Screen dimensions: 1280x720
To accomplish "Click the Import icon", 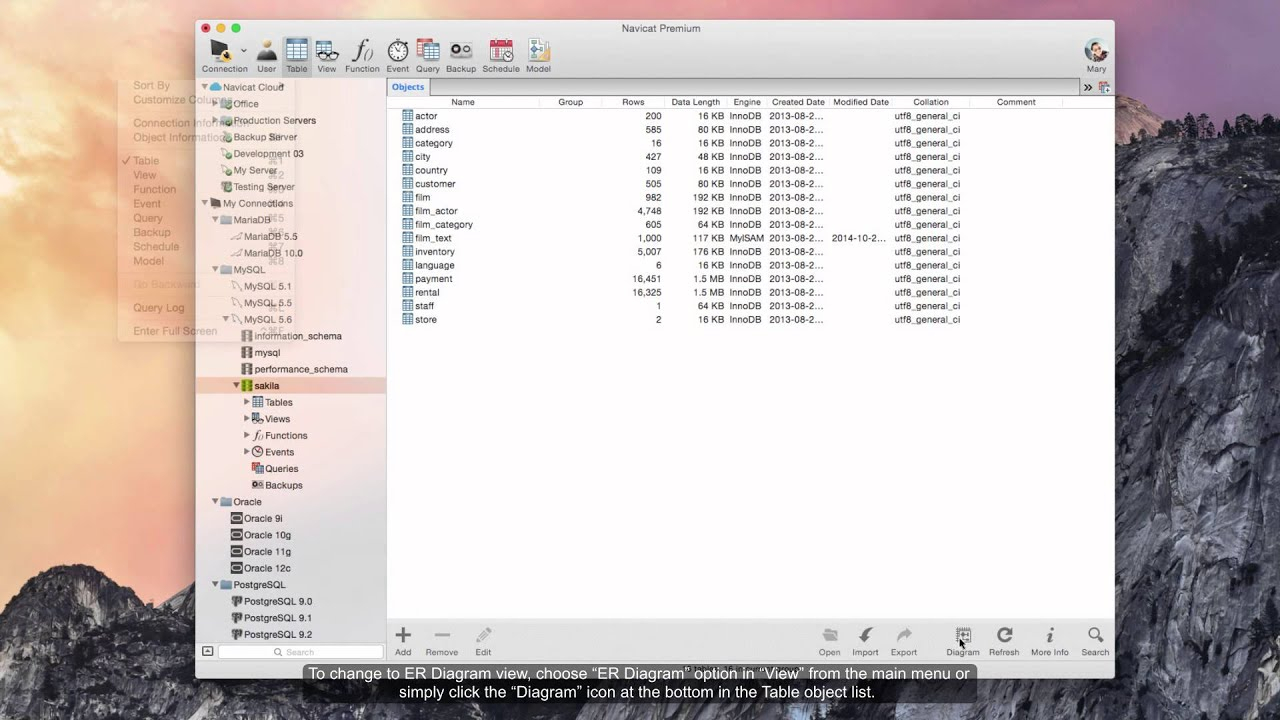I will click(x=865, y=635).
